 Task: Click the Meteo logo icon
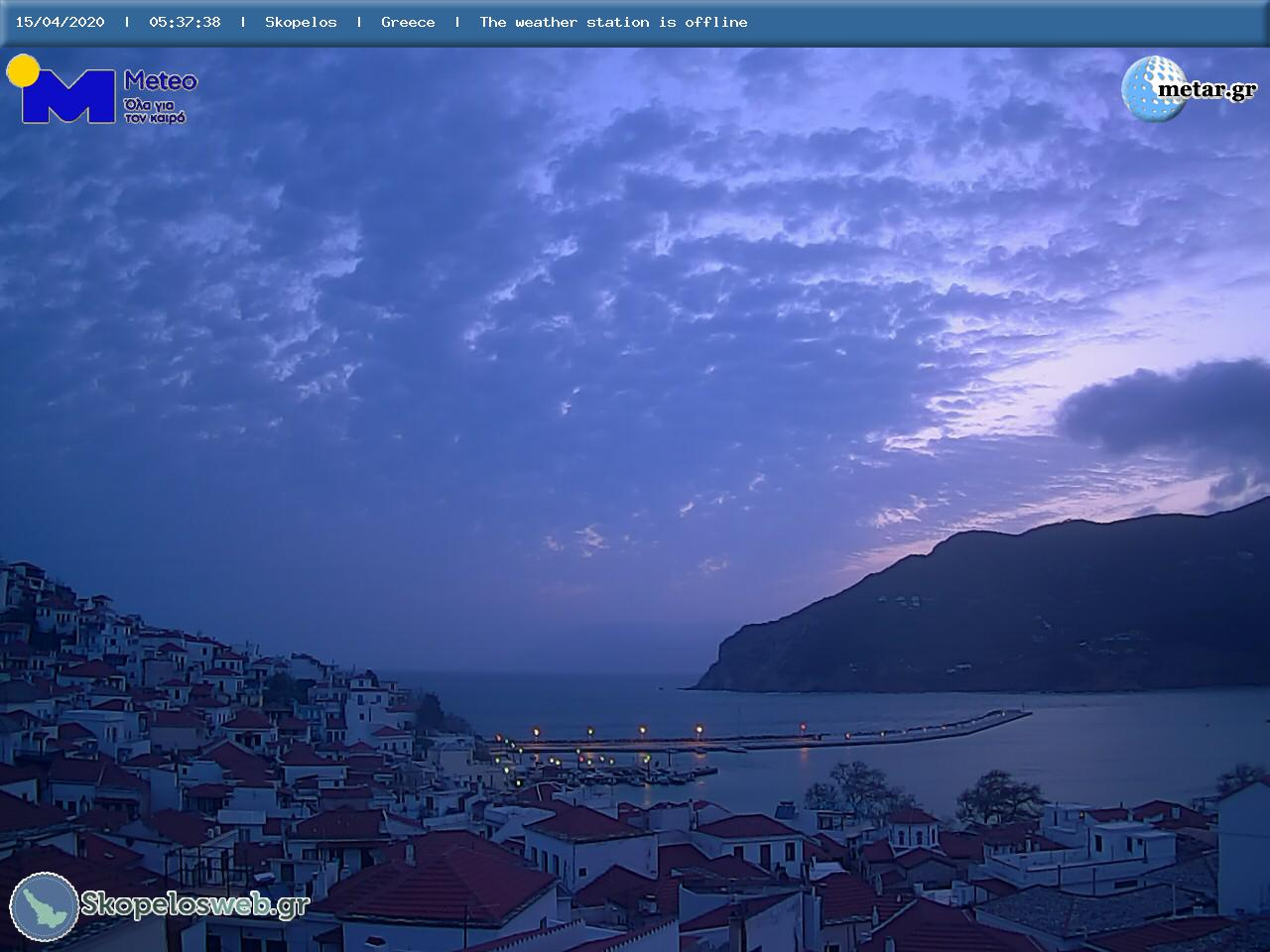[x=62, y=89]
